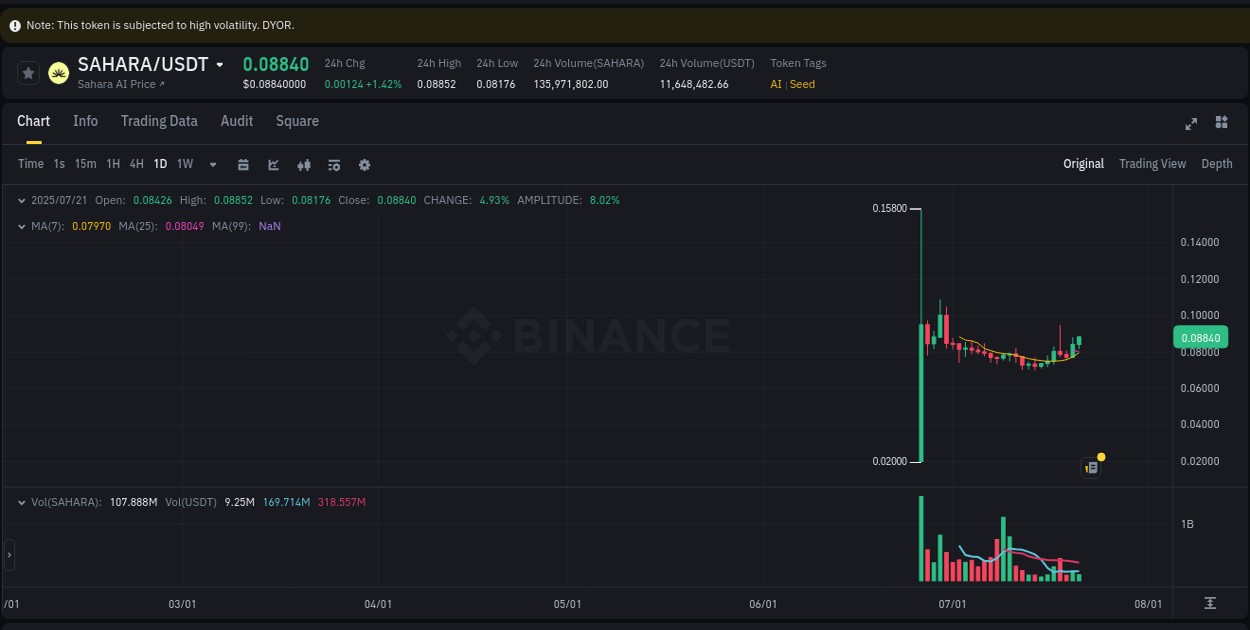Select the 1W timeframe
The height and width of the screenshot is (630, 1250).
[184, 163]
